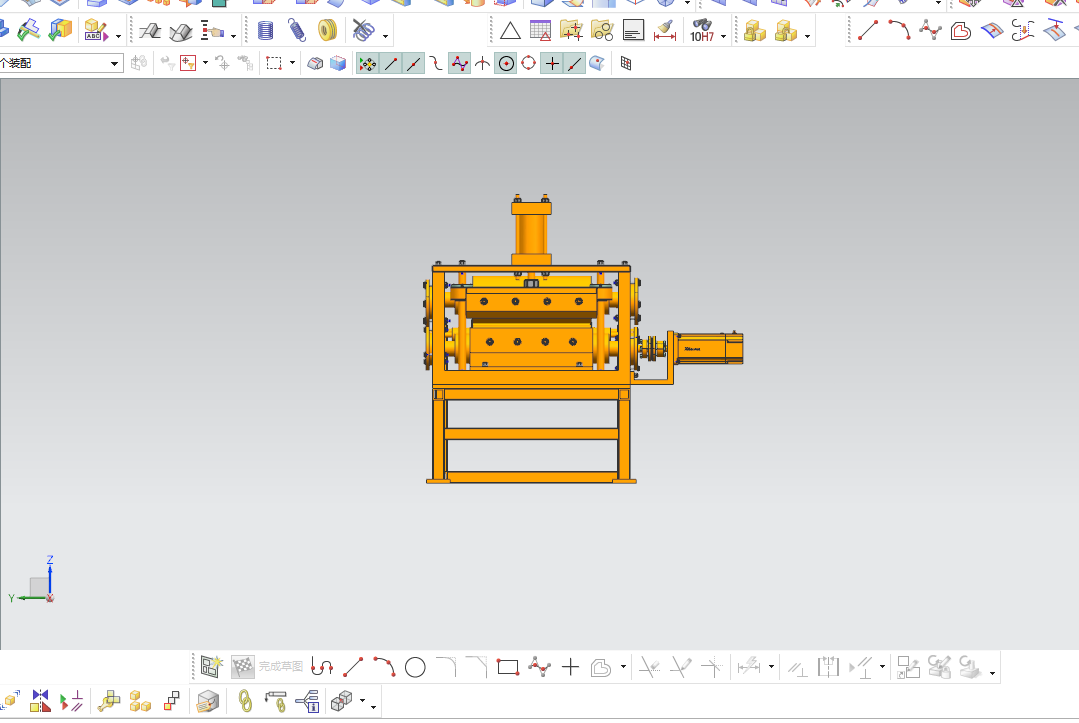Select the yellow disk spring tool
Screen dimensions: 1079x723
point(328,31)
